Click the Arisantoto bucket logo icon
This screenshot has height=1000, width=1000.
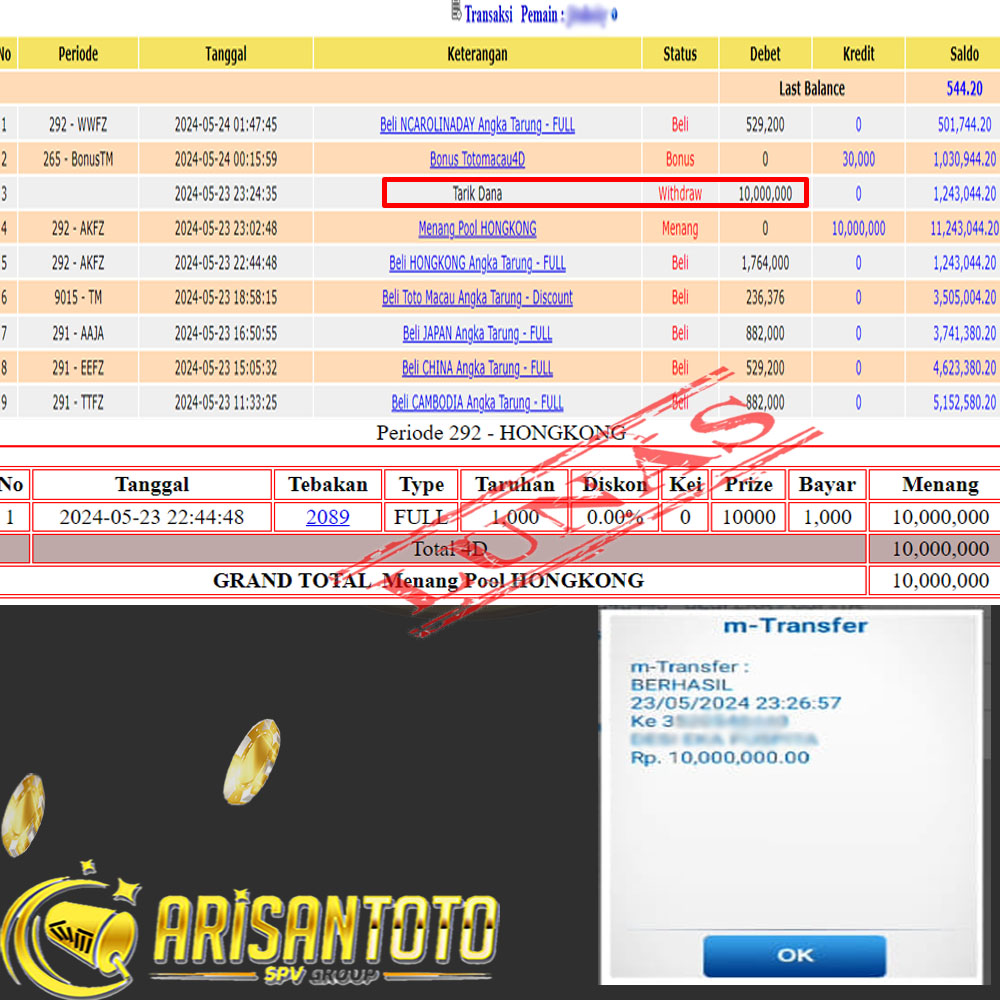pyautogui.click(x=71, y=930)
